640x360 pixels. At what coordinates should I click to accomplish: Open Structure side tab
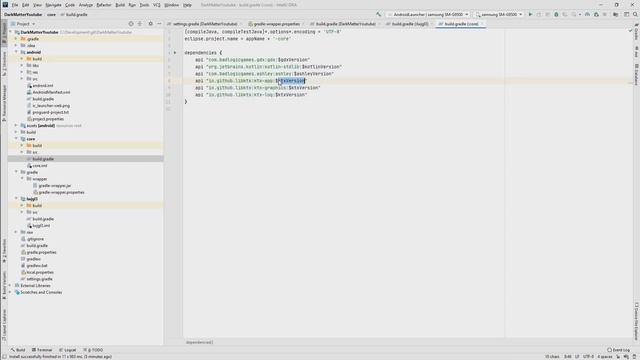(x=4, y=64)
